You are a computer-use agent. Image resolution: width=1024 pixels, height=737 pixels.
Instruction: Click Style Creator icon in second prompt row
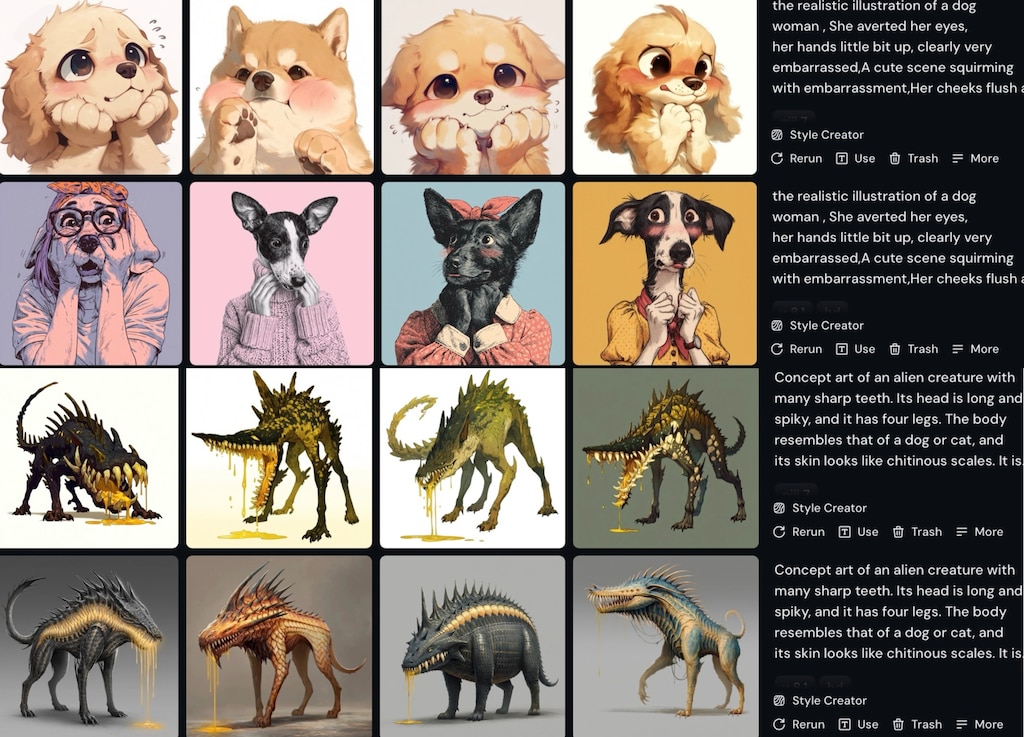[x=777, y=326]
